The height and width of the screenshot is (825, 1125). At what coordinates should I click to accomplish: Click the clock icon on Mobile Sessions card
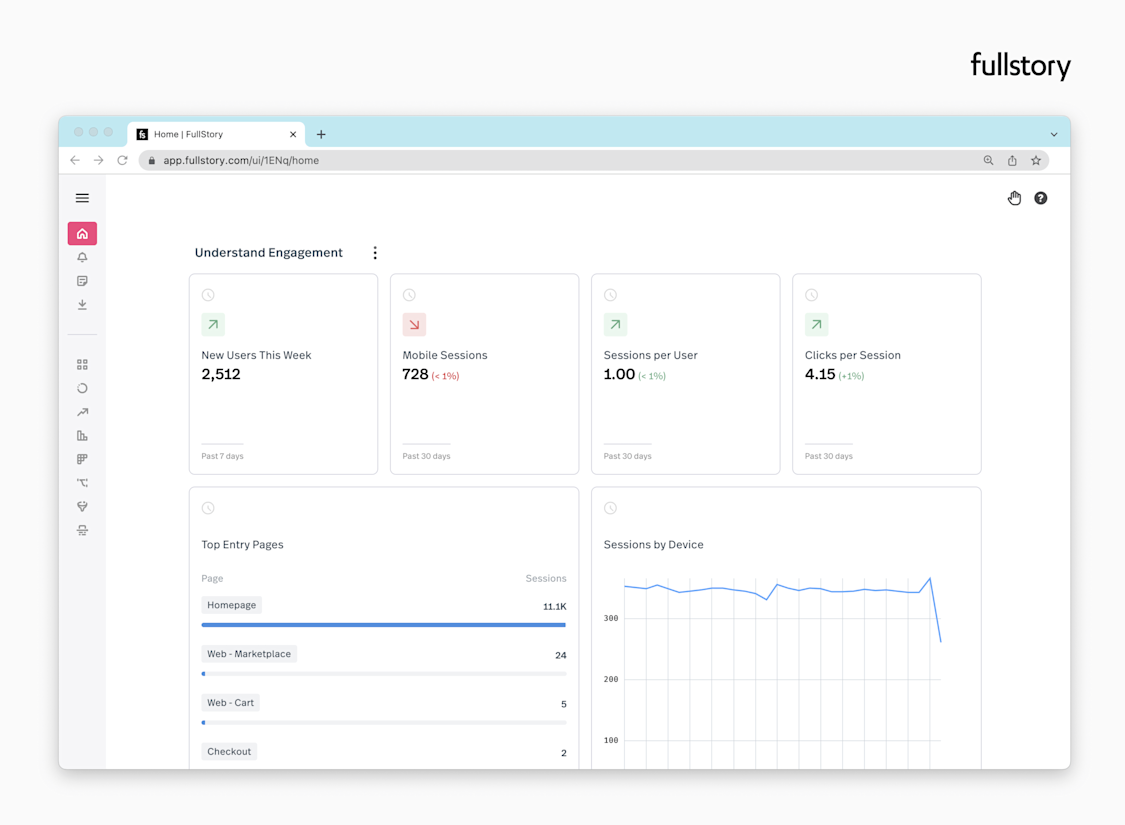pyautogui.click(x=409, y=294)
